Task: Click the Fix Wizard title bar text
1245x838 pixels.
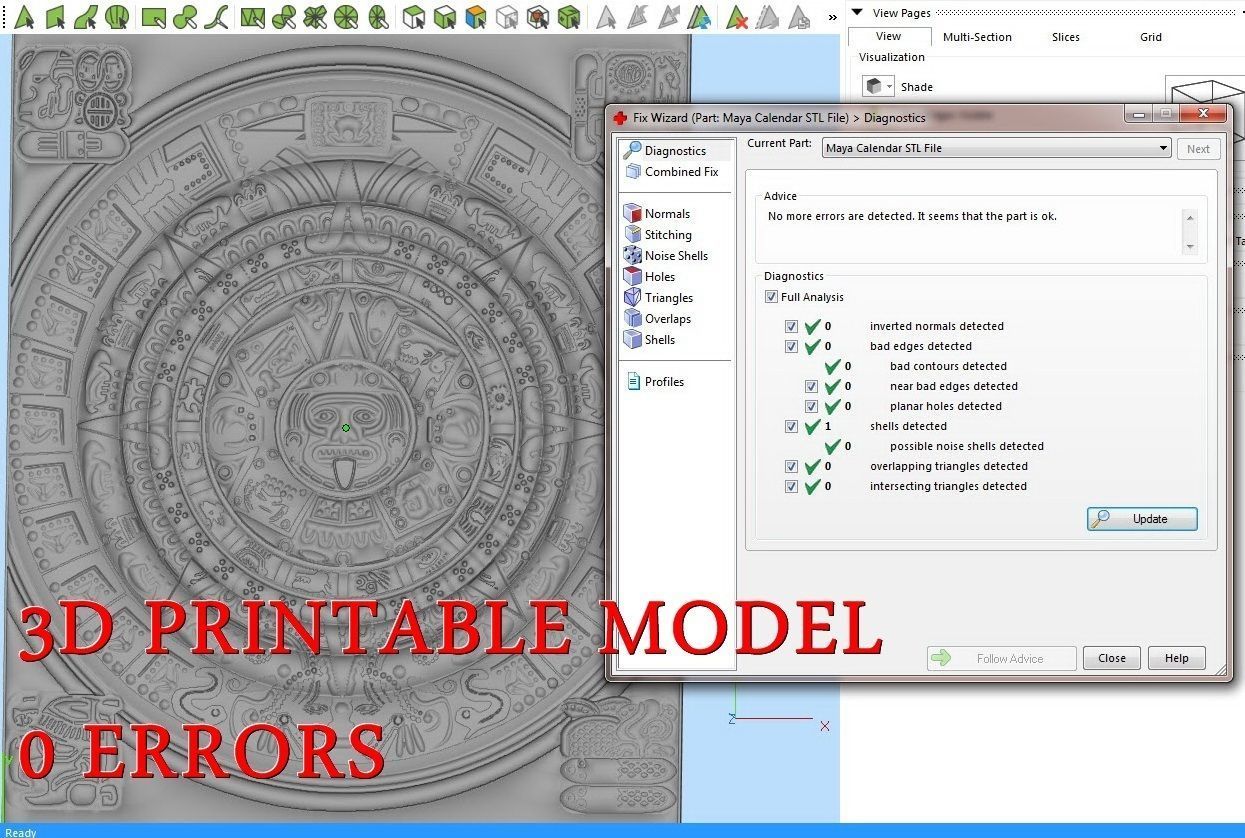Action: point(779,118)
